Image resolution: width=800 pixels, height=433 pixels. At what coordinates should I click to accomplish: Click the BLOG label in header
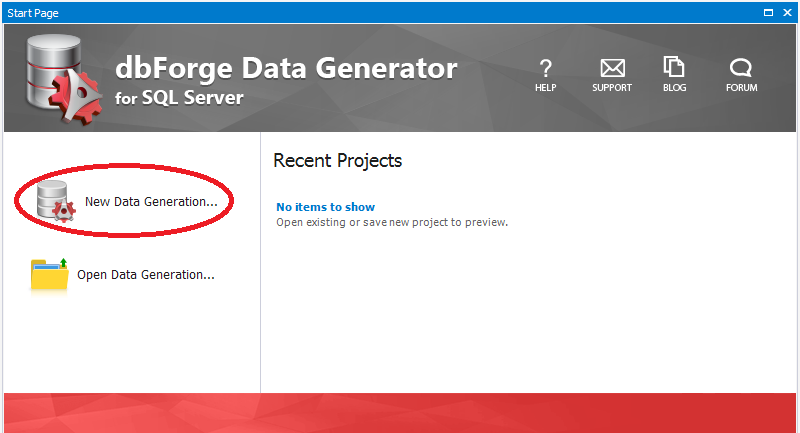tap(674, 88)
